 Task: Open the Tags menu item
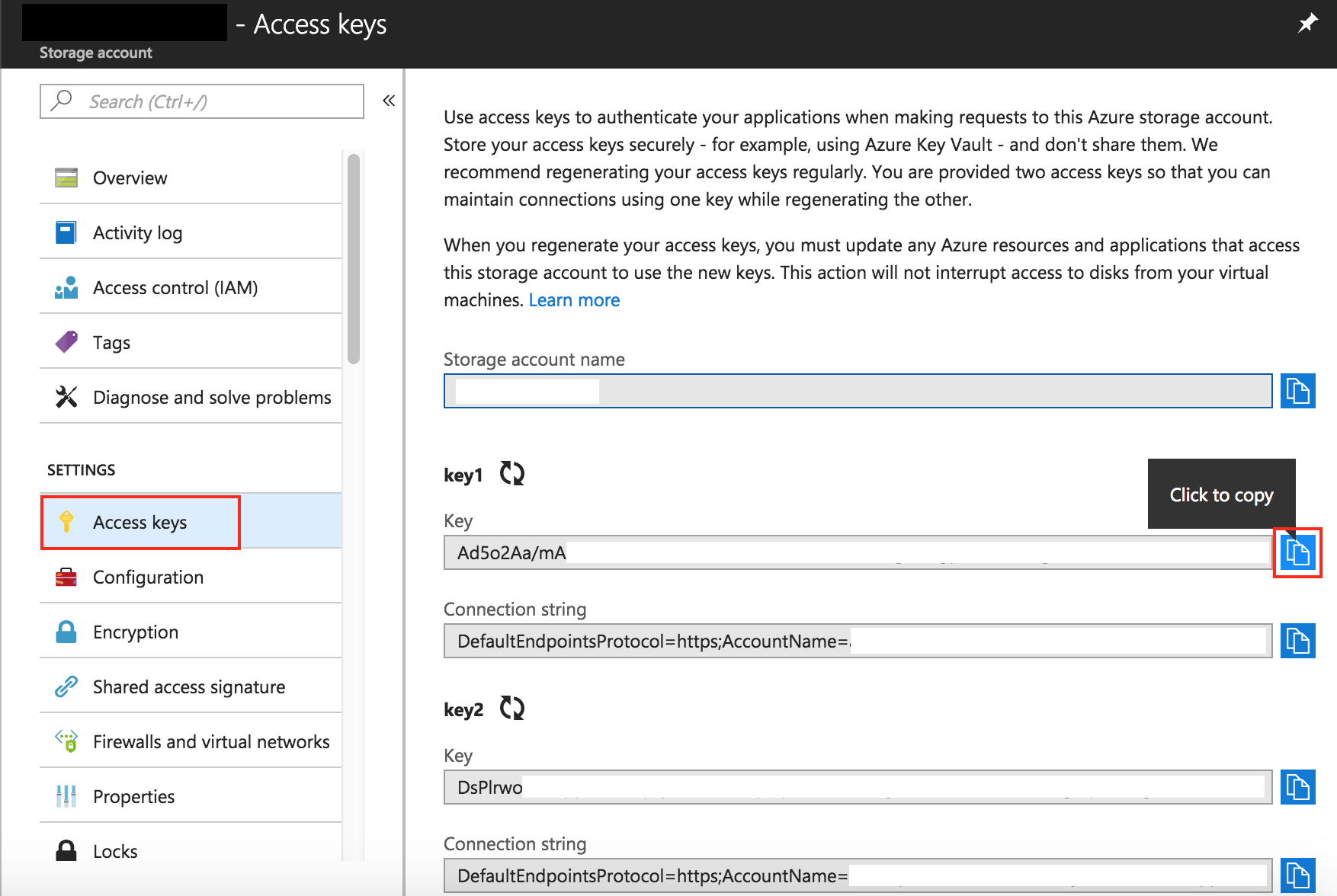(191, 342)
